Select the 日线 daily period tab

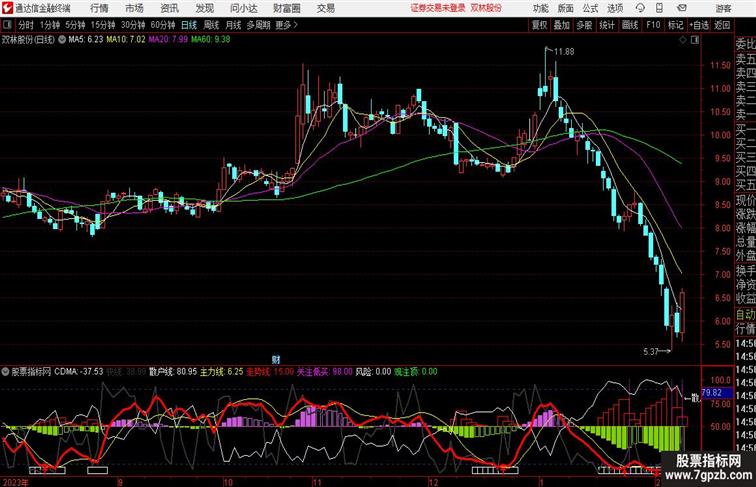pos(189,25)
